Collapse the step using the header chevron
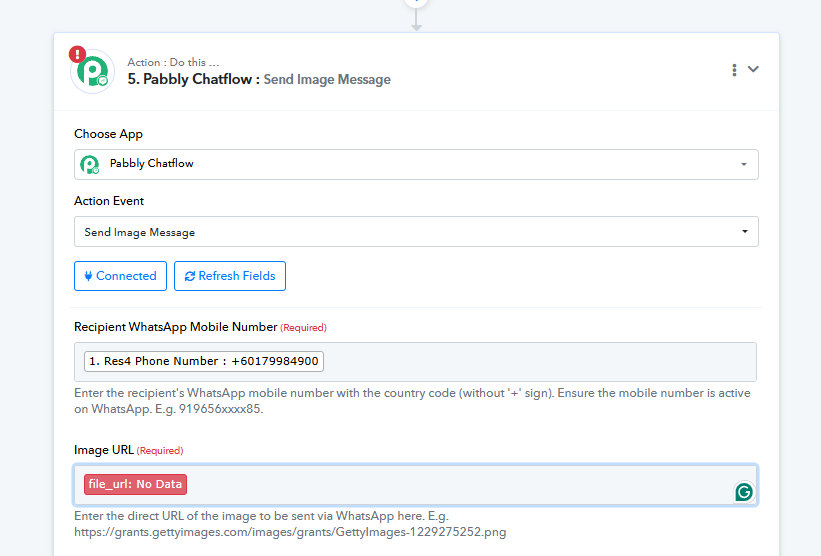Screen dimensions: 821x556 tap(754, 69)
